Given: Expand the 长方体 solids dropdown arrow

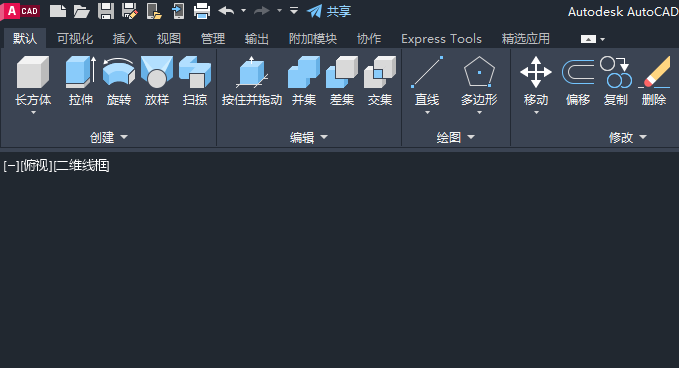Looking at the screenshot, I should click(33, 113).
